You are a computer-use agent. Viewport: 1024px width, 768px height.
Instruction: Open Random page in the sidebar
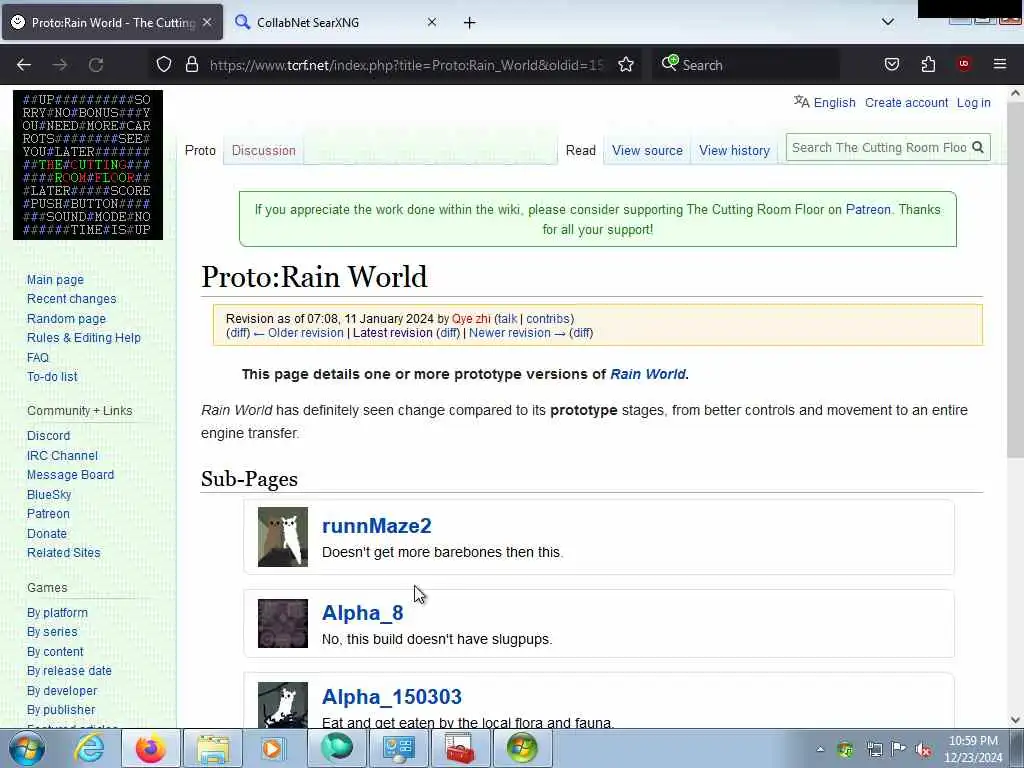pyautogui.click(x=66, y=319)
